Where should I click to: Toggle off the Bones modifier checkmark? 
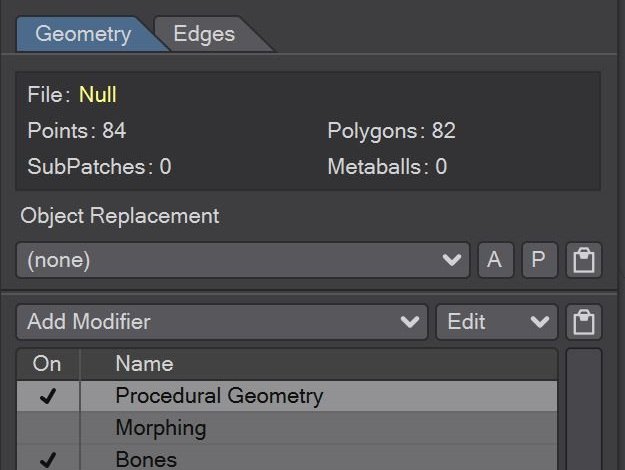48,460
